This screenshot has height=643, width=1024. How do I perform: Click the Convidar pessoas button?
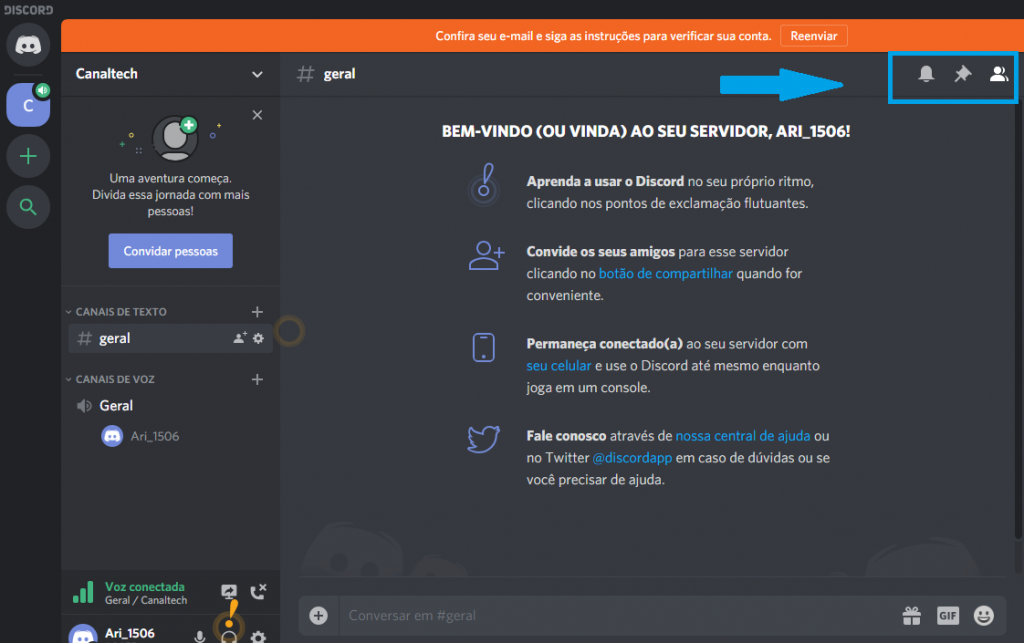pyautogui.click(x=170, y=251)
